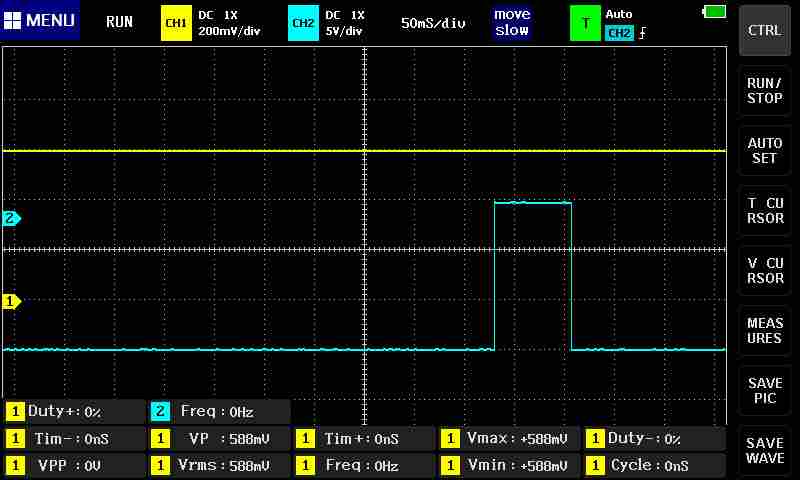Toggle the RUN status indicator
The image size is (800, 480).
point(119,22)
